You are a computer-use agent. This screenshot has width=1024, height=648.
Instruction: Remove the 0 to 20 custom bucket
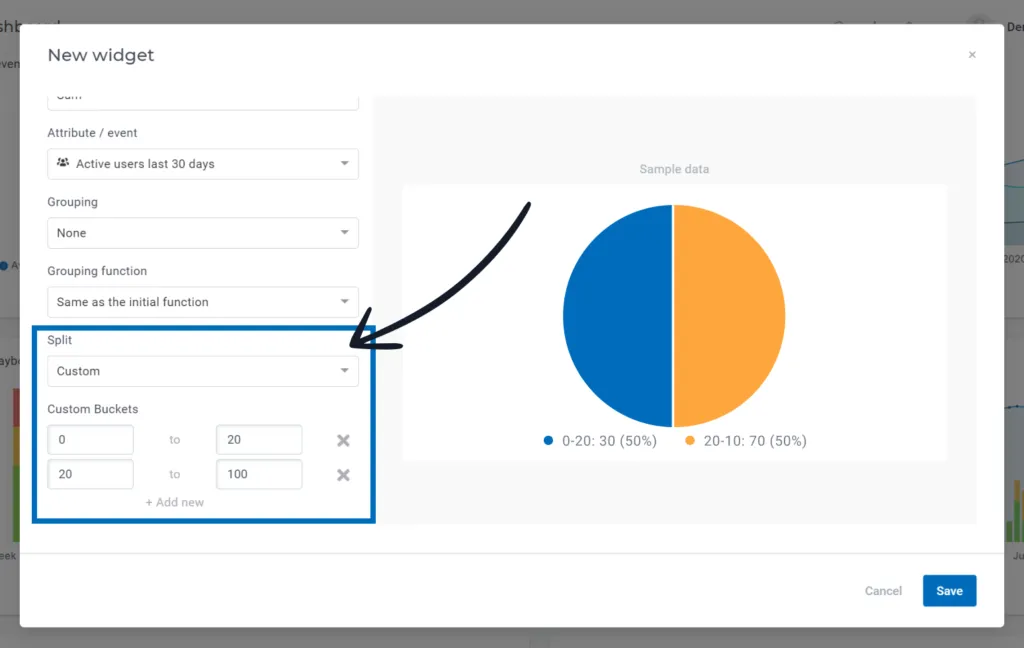(343, 440)
